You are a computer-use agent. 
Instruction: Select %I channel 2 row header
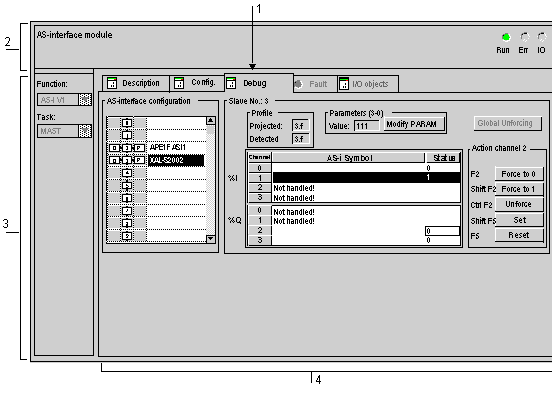point(260,188)
